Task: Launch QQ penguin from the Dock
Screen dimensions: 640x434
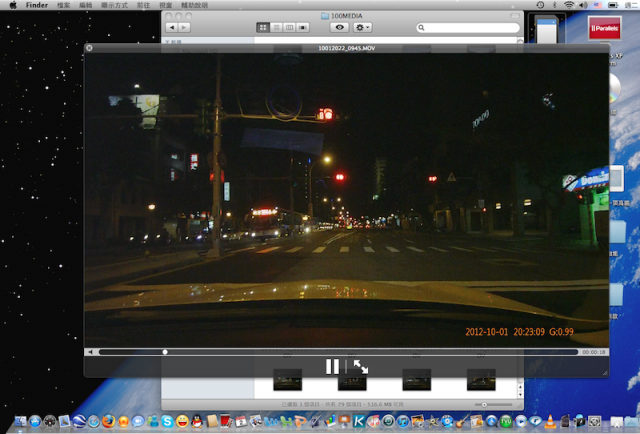Action: coord(197,421)
